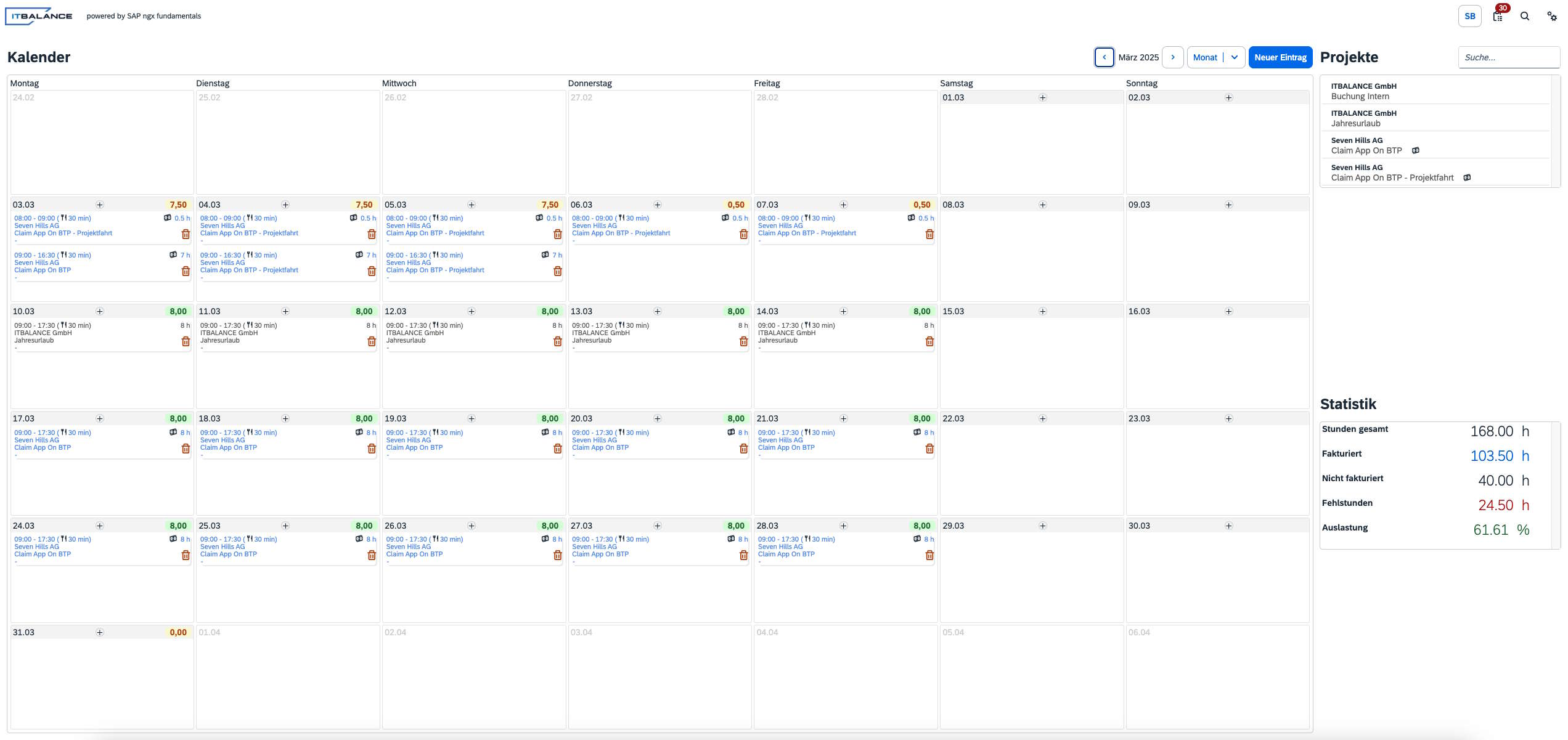
Task: Add entry on 06.03 with plus icon
Action: [658, 205]
